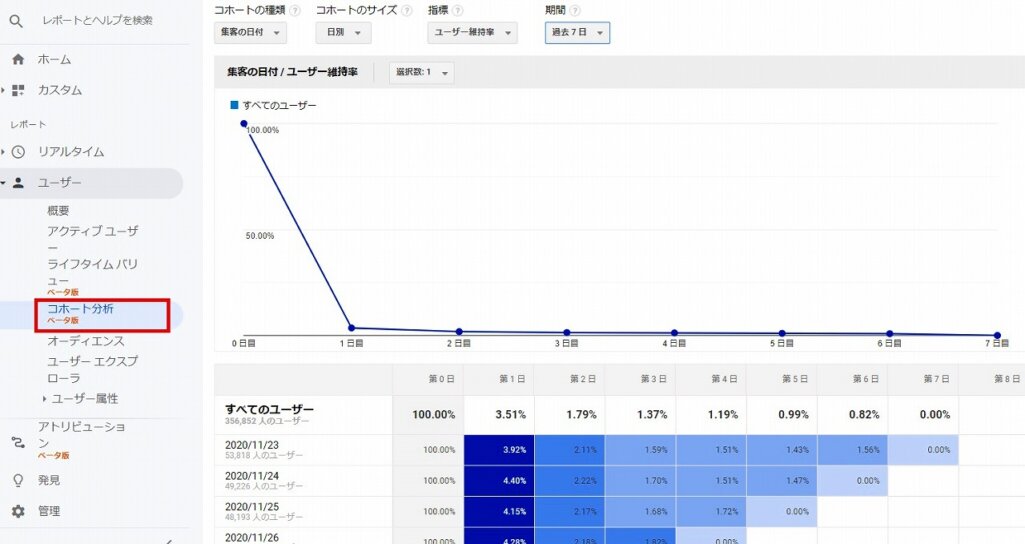Screen dimensions: 1025x544
Task: Open the リアルタイム menu item
Action: [71, 152]
